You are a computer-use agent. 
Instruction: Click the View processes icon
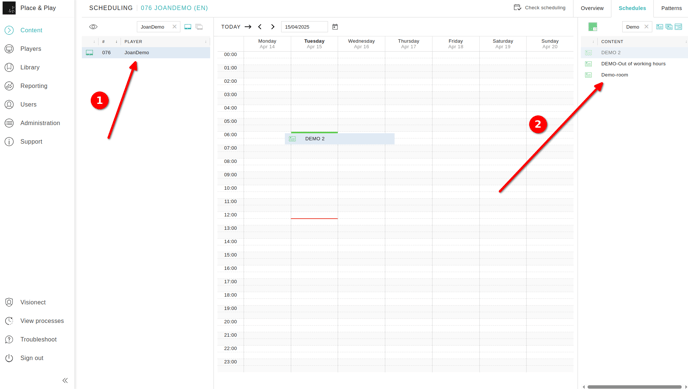click(x=9, y=321)
